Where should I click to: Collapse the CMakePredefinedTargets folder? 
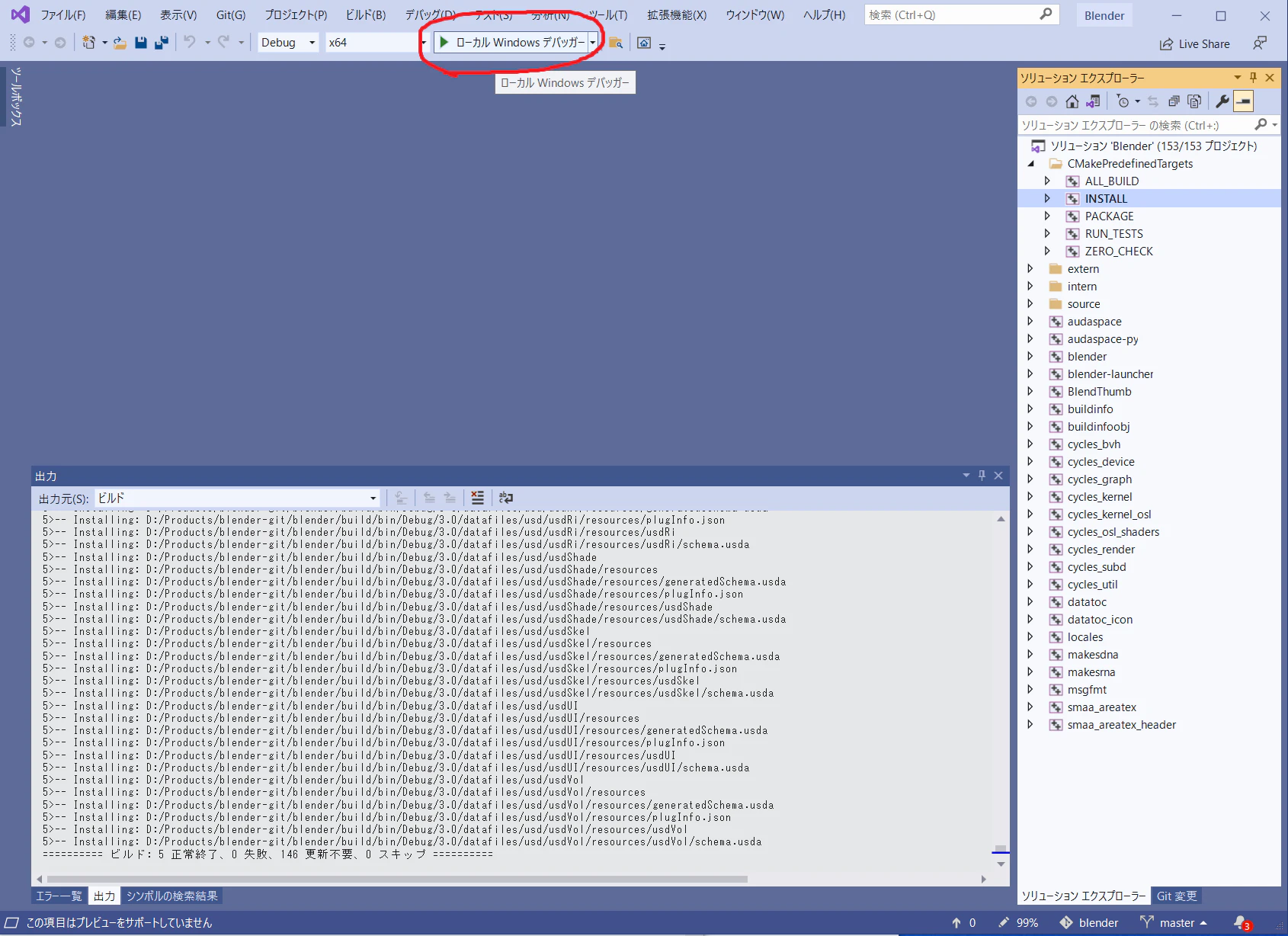tap(1030, 164)
